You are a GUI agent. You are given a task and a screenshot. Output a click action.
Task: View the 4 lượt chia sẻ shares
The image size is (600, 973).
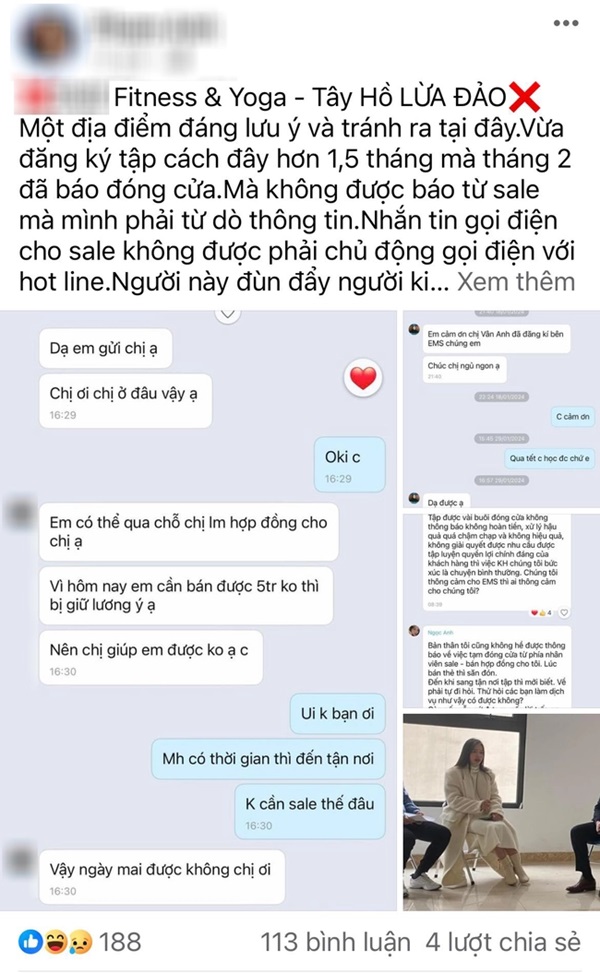503,942
